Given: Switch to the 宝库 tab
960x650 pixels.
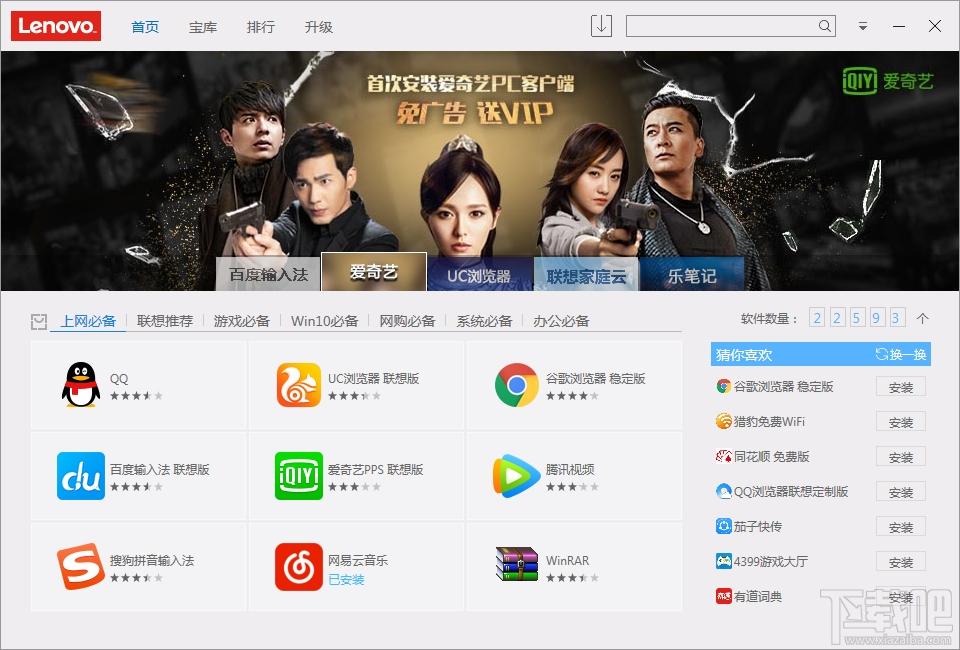Looking at the screenshot, I should coord(203,27).
